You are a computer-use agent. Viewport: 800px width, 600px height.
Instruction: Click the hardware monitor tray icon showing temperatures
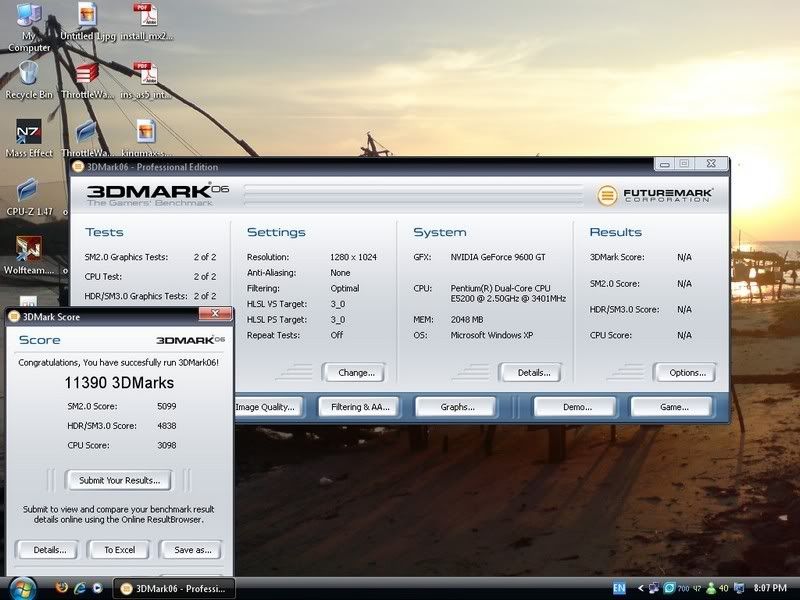[x=670, y=587]
